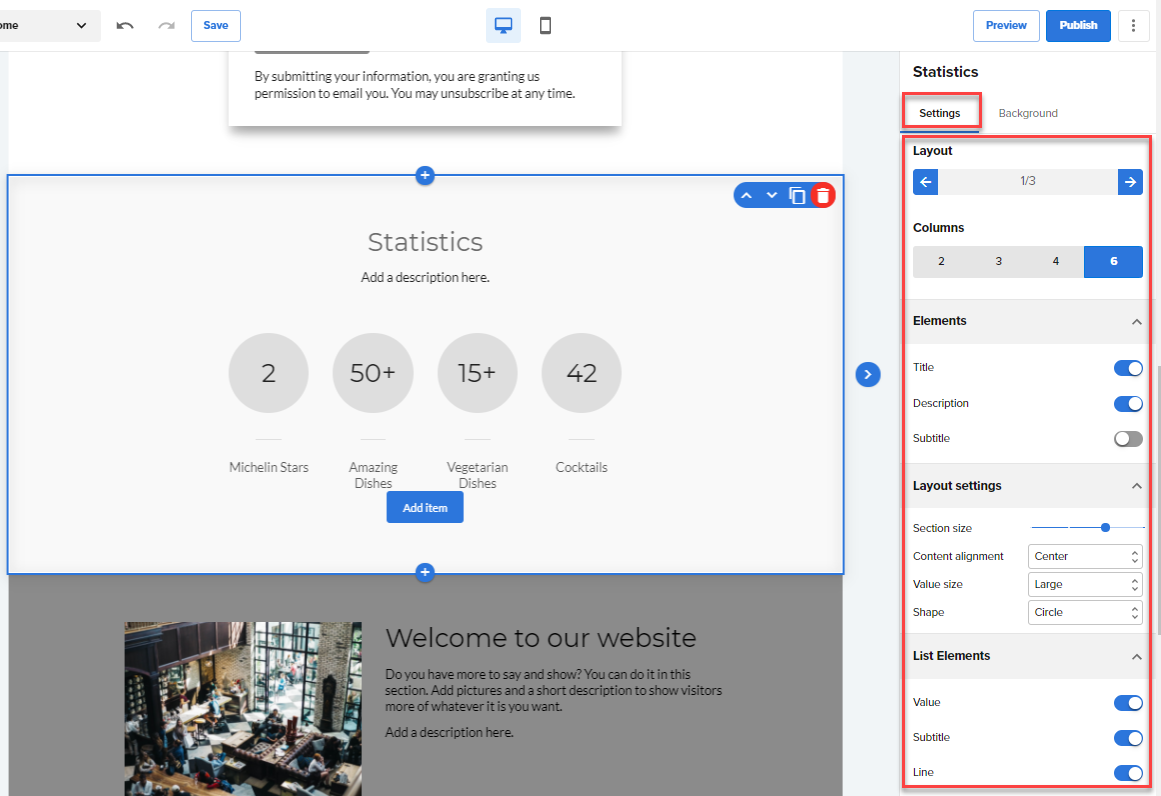The width and height of the screenshot is (1161, 796).
Task: Open the Shape dropdown
Action: [x=1085, y=612]
